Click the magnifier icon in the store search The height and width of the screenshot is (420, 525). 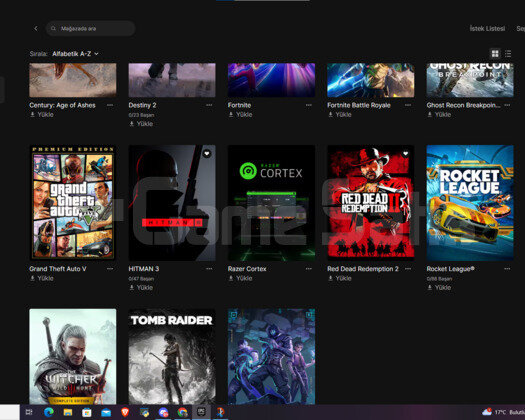53,28
